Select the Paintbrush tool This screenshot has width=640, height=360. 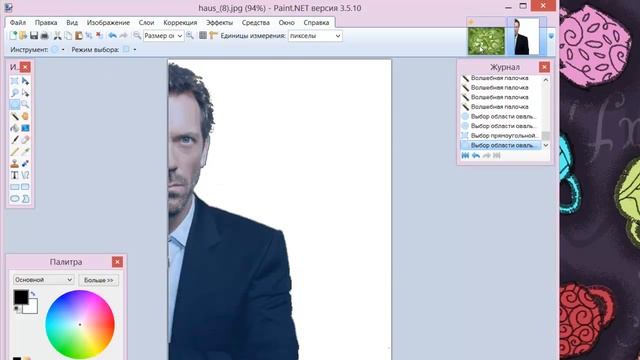(15, 140)
